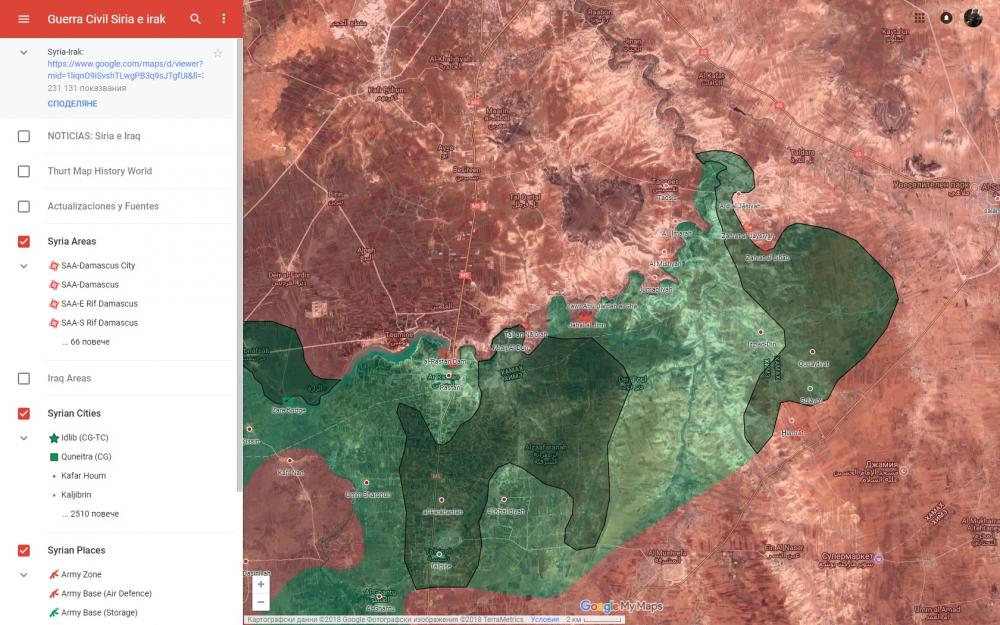Star this map as favorite

pos(218,53)
